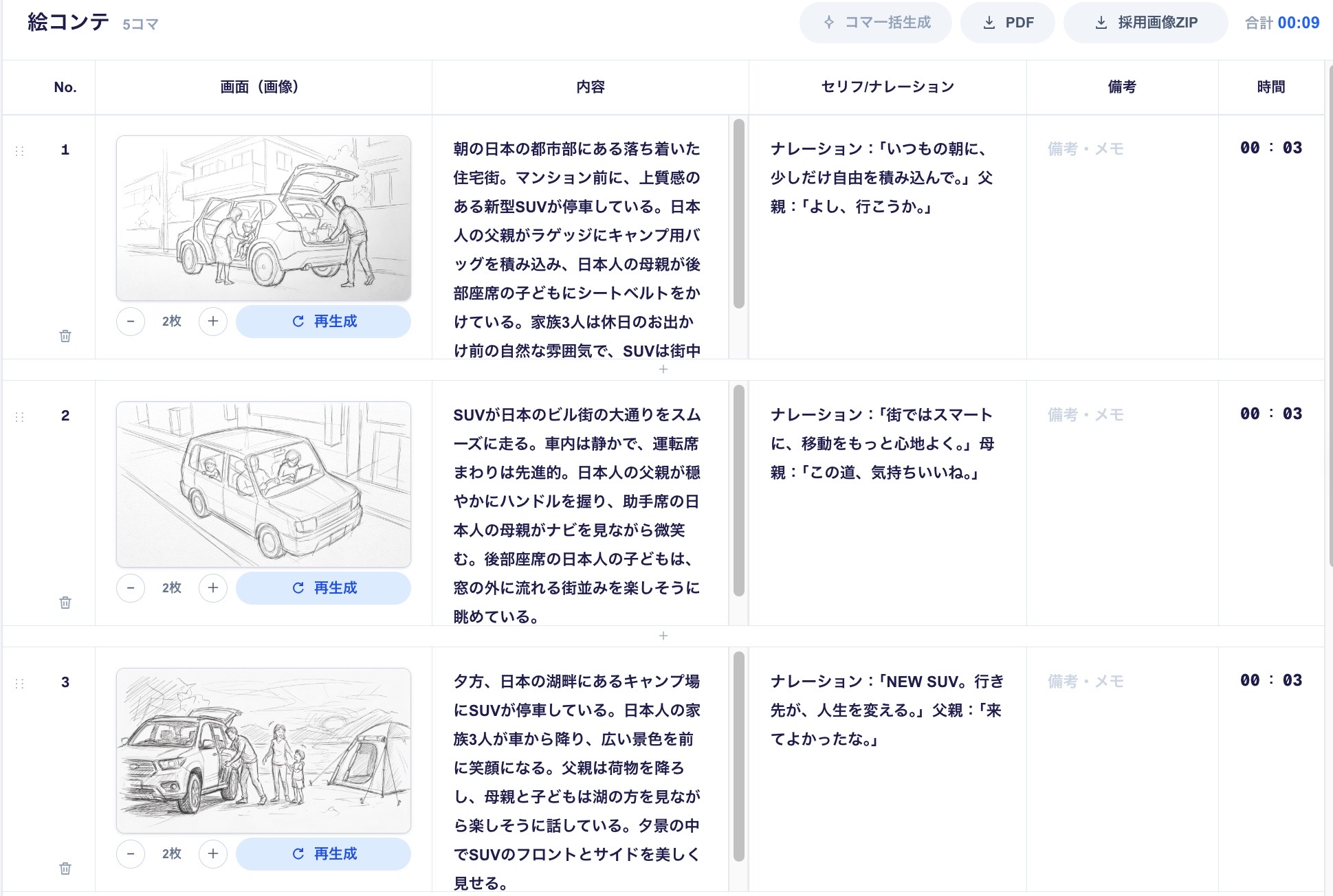This screenshot has width=1333, height=896.
Task: Insert a new frame between 2 and 3
Action: point(663,636)
